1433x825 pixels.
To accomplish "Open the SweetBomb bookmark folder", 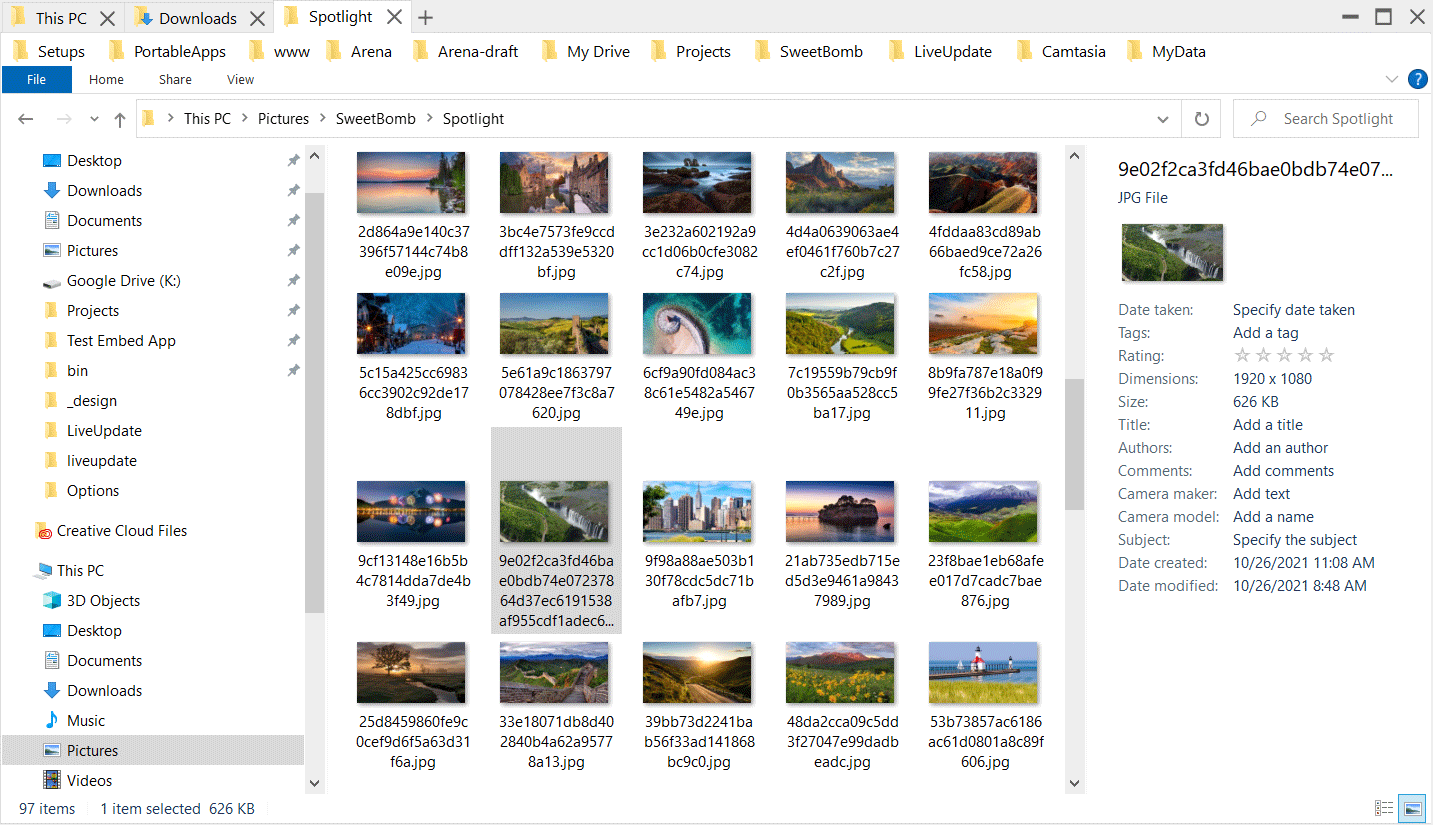I will (x=808, y=52).
